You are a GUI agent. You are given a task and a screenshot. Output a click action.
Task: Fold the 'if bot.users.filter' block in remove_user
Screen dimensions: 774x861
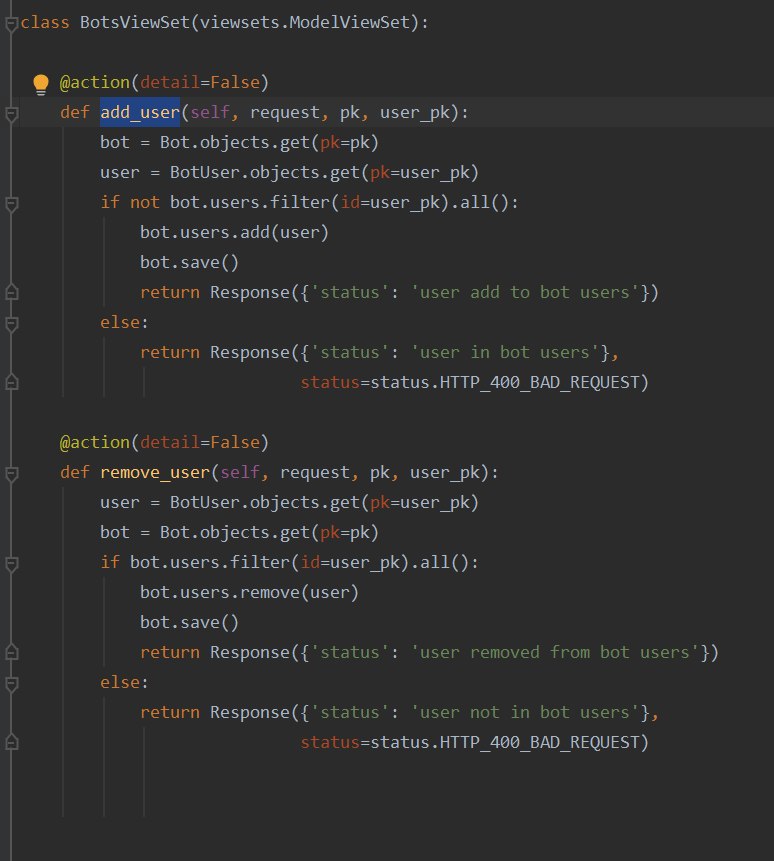11,563
